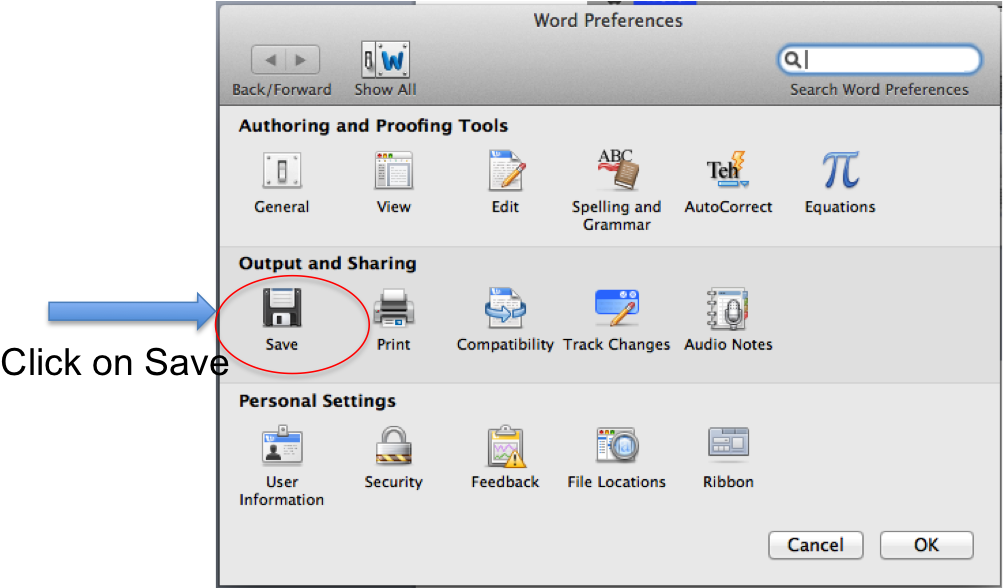This screenshot has width=1003, height=588.
Task: Click the Search Word Preferences field
Action: click(880, 60)
